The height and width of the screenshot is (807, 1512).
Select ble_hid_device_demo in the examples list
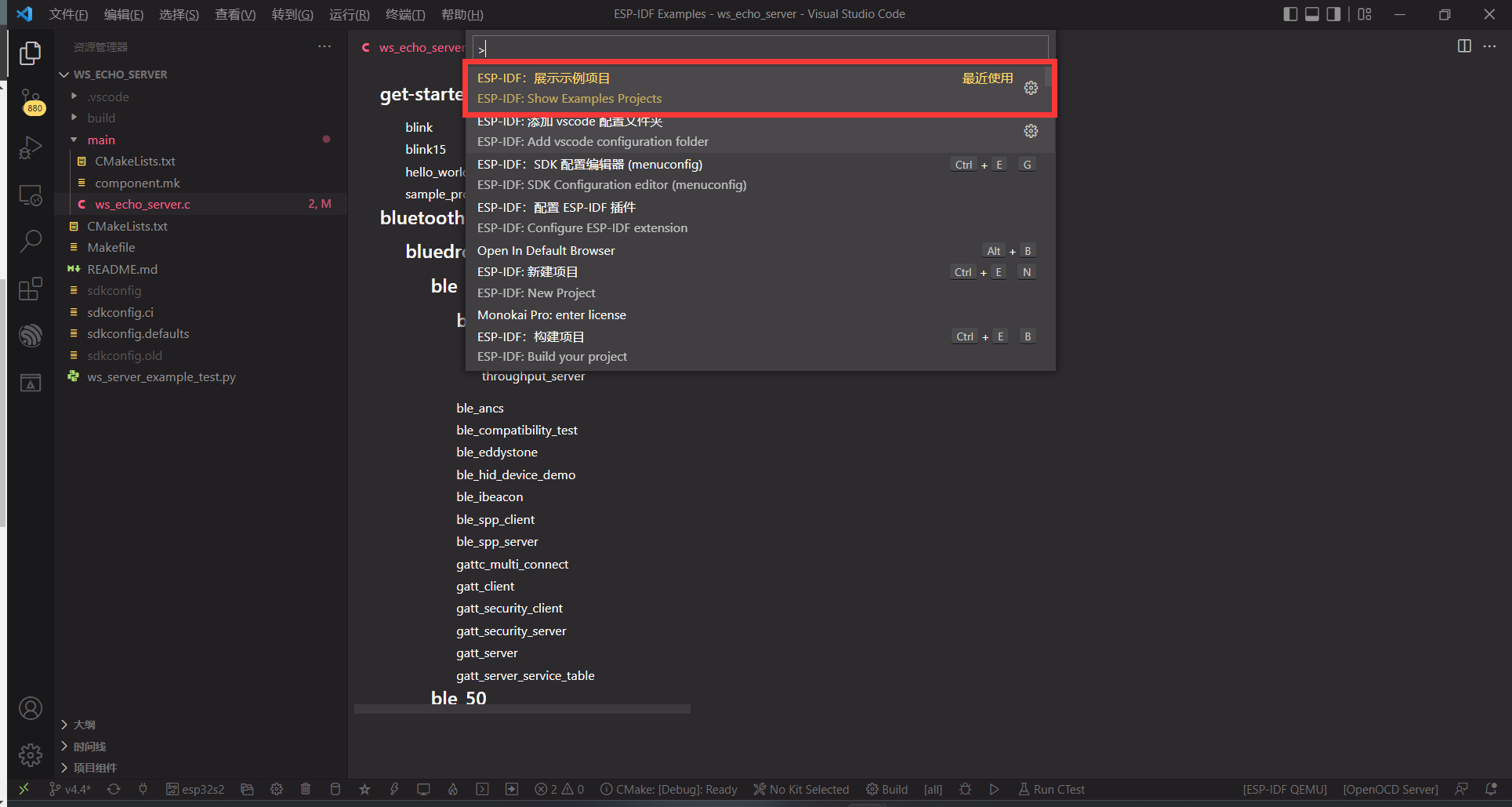tap(515, 474)
